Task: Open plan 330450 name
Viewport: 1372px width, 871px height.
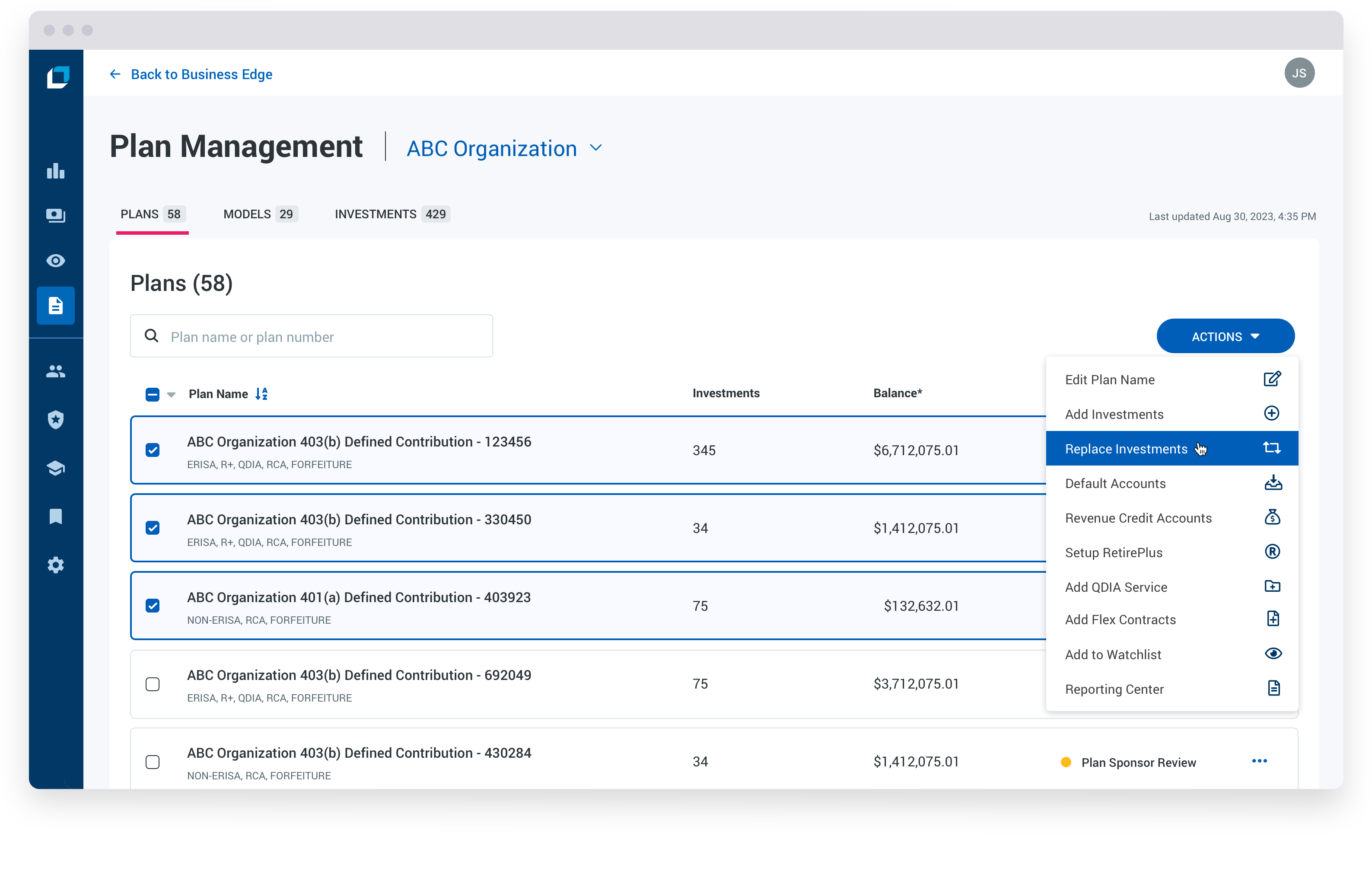Action: (x=359, y=519)
